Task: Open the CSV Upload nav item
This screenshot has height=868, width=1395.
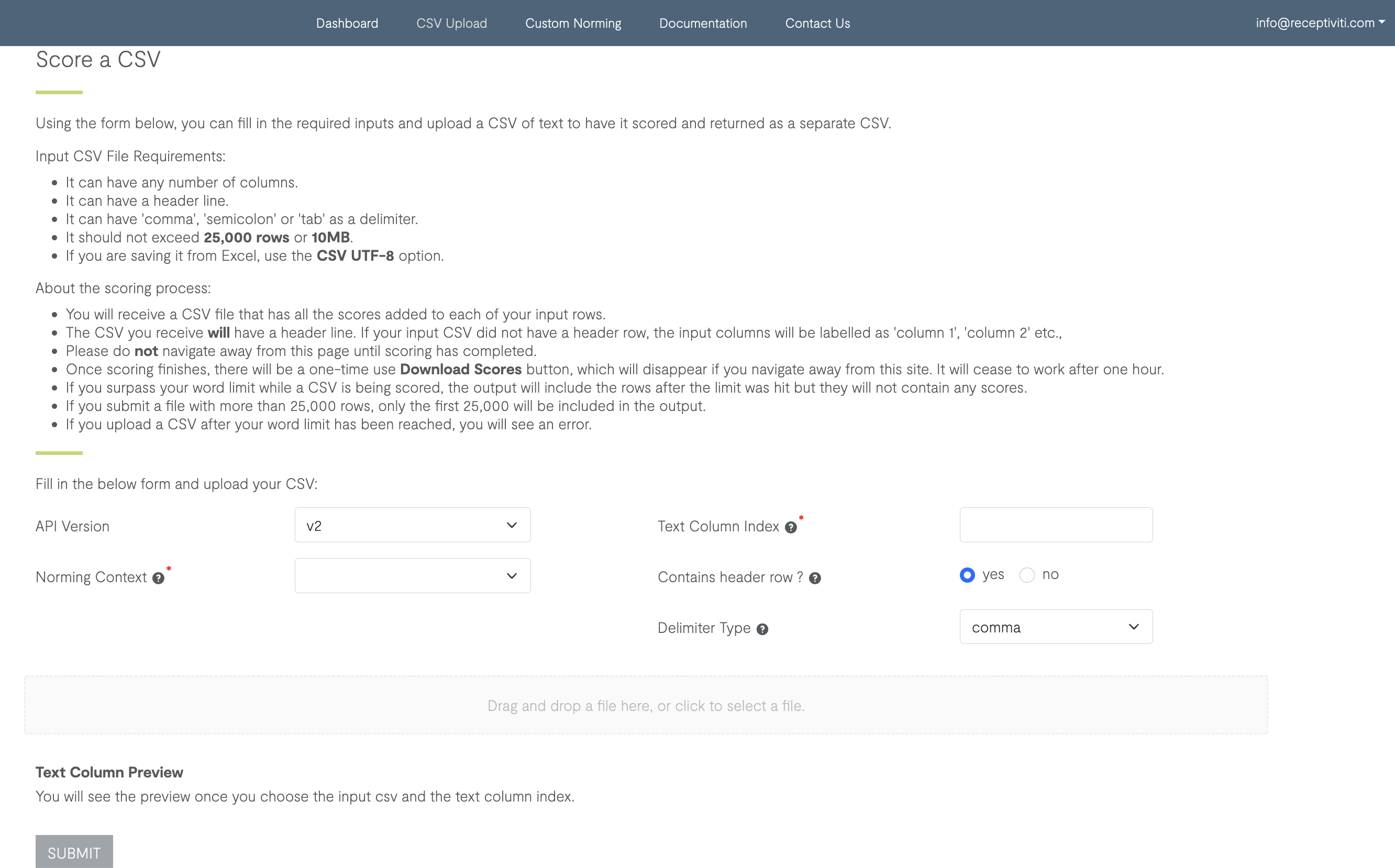Action: pos(451,23)
